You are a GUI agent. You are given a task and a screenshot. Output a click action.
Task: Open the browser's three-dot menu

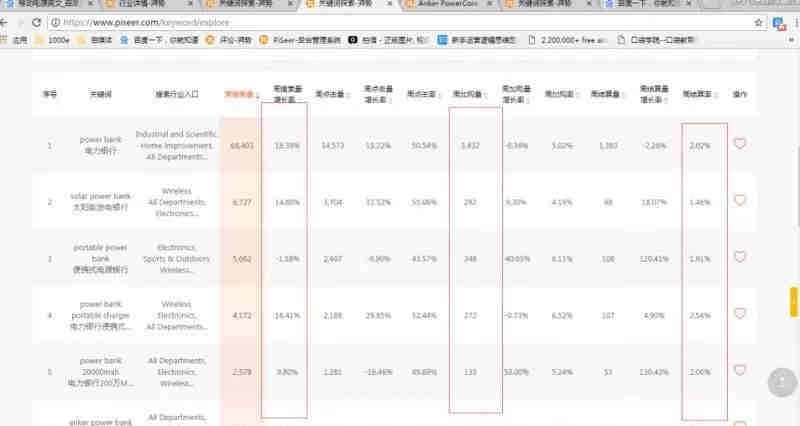coord(796,22)
